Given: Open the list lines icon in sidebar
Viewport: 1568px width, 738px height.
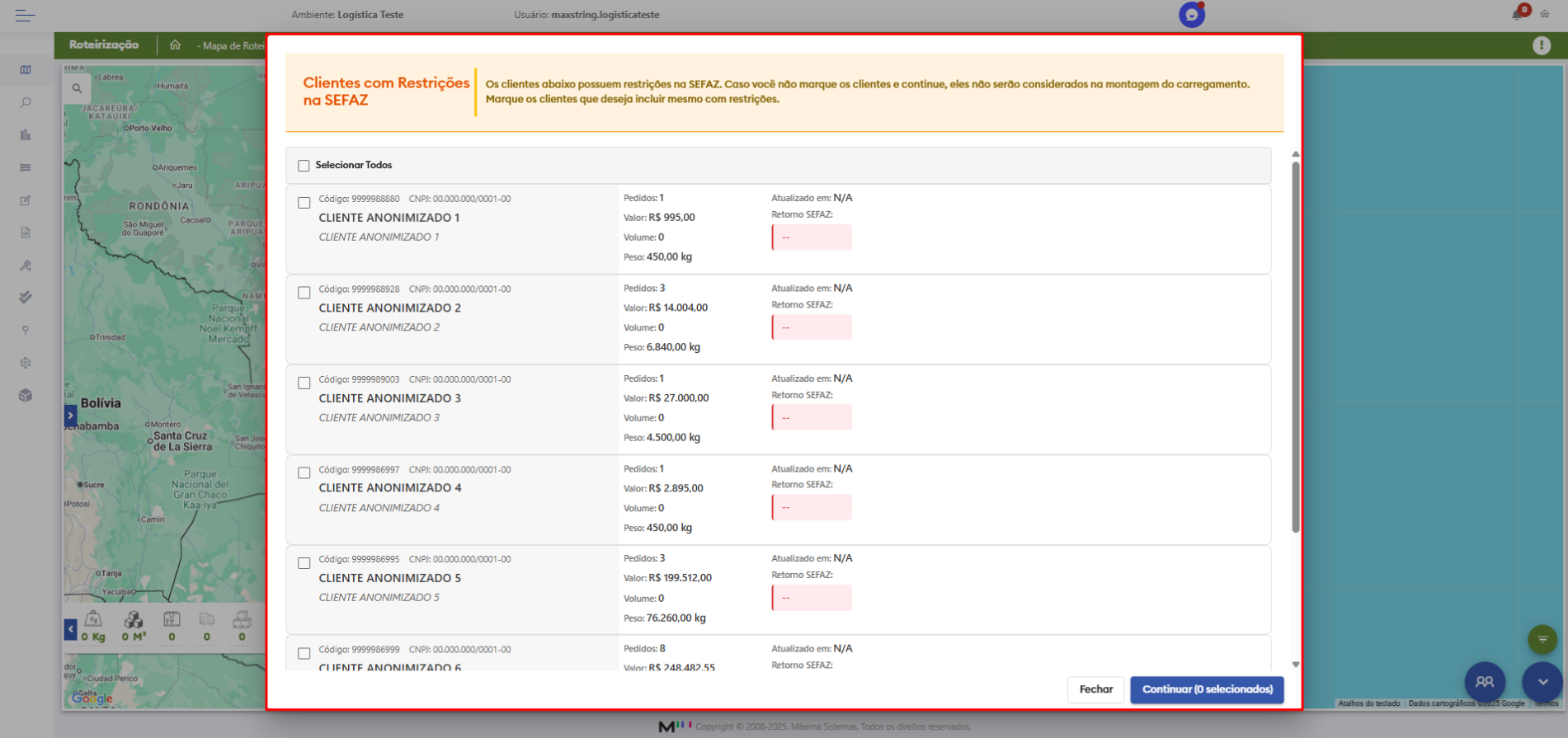Looking at the screenshot, I should (x=26, y=167).
